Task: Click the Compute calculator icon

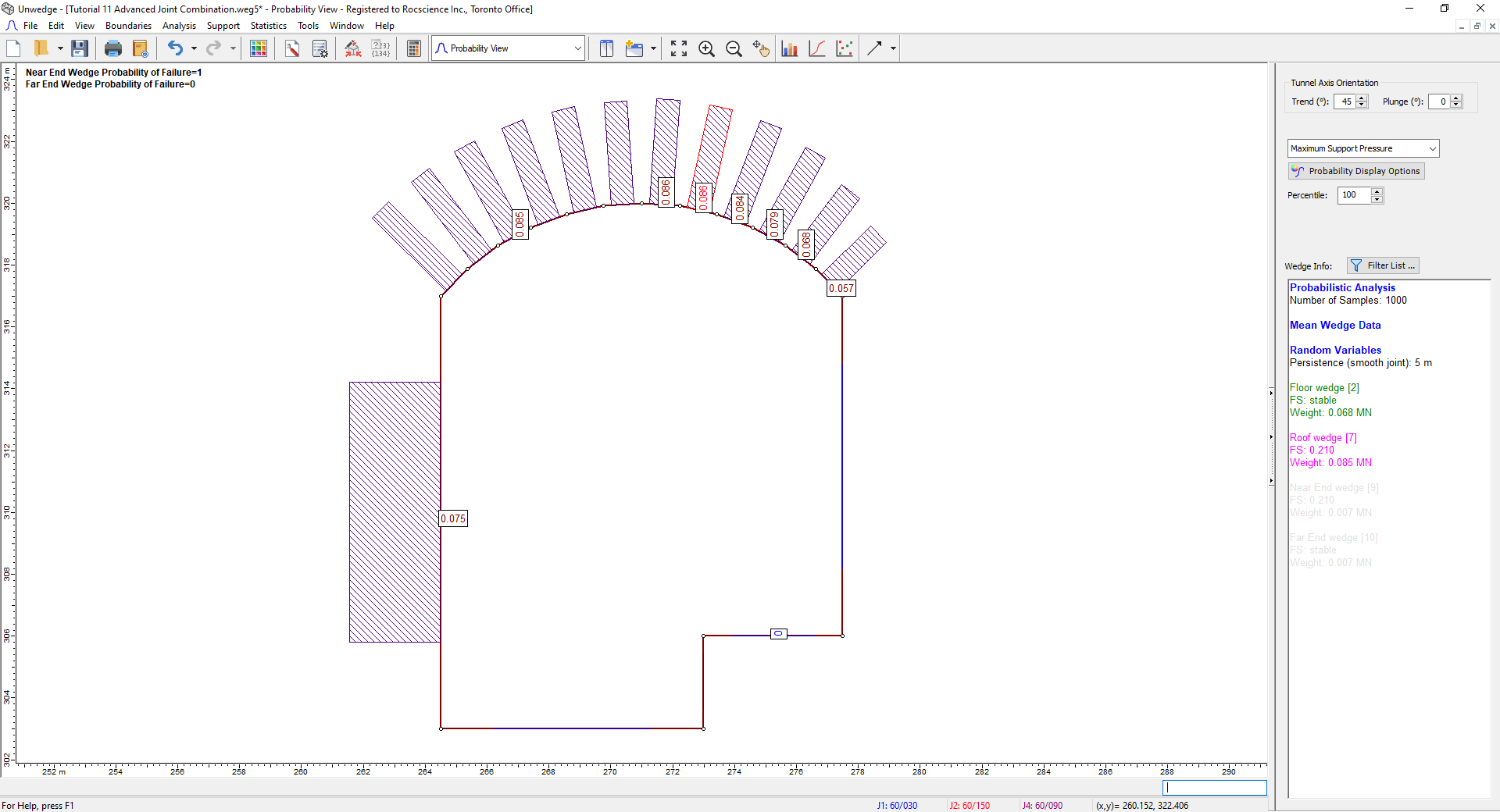Action: pos(414,48)
